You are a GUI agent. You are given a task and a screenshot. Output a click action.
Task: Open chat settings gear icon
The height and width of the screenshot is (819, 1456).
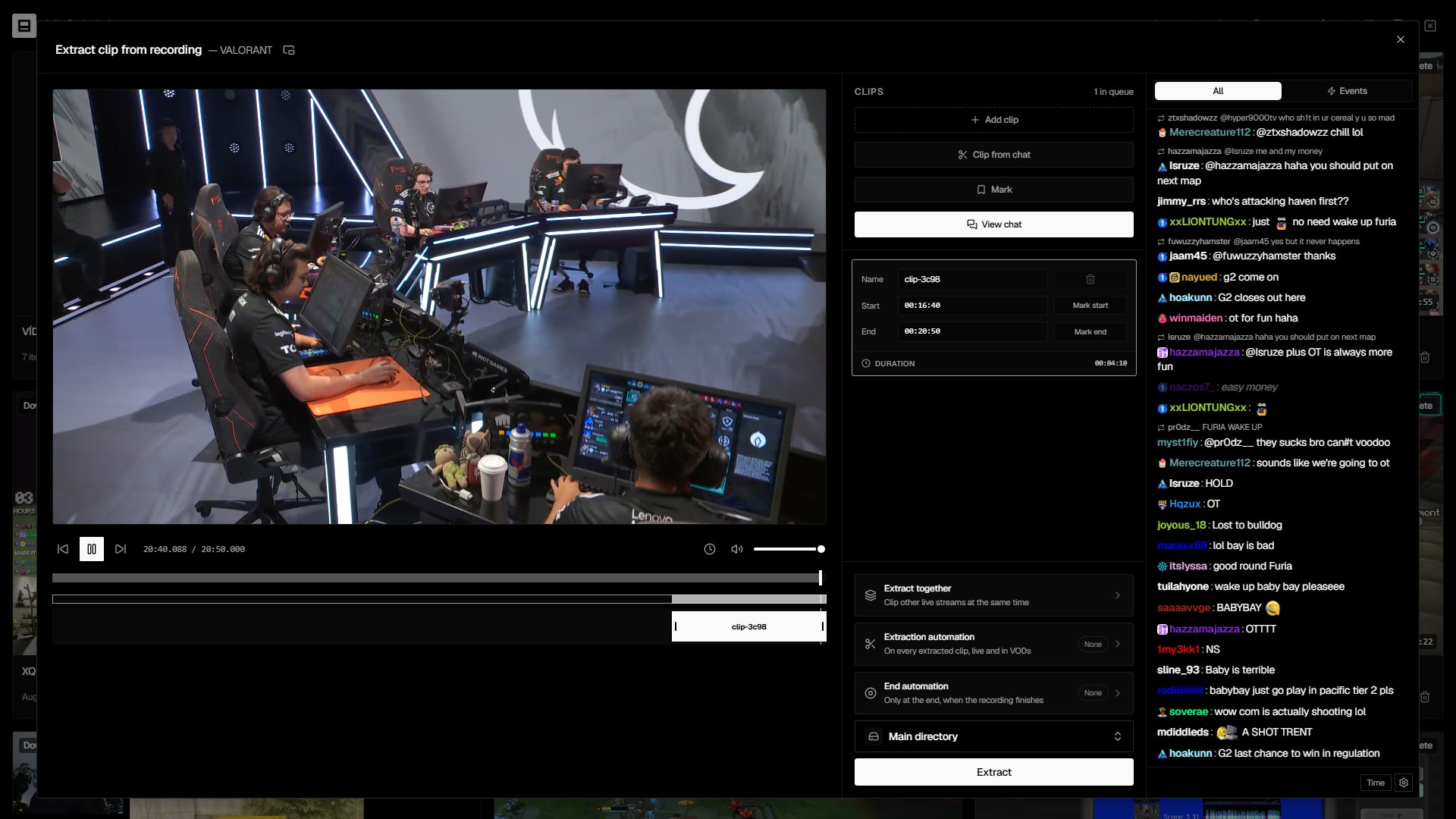(1404, 783)
